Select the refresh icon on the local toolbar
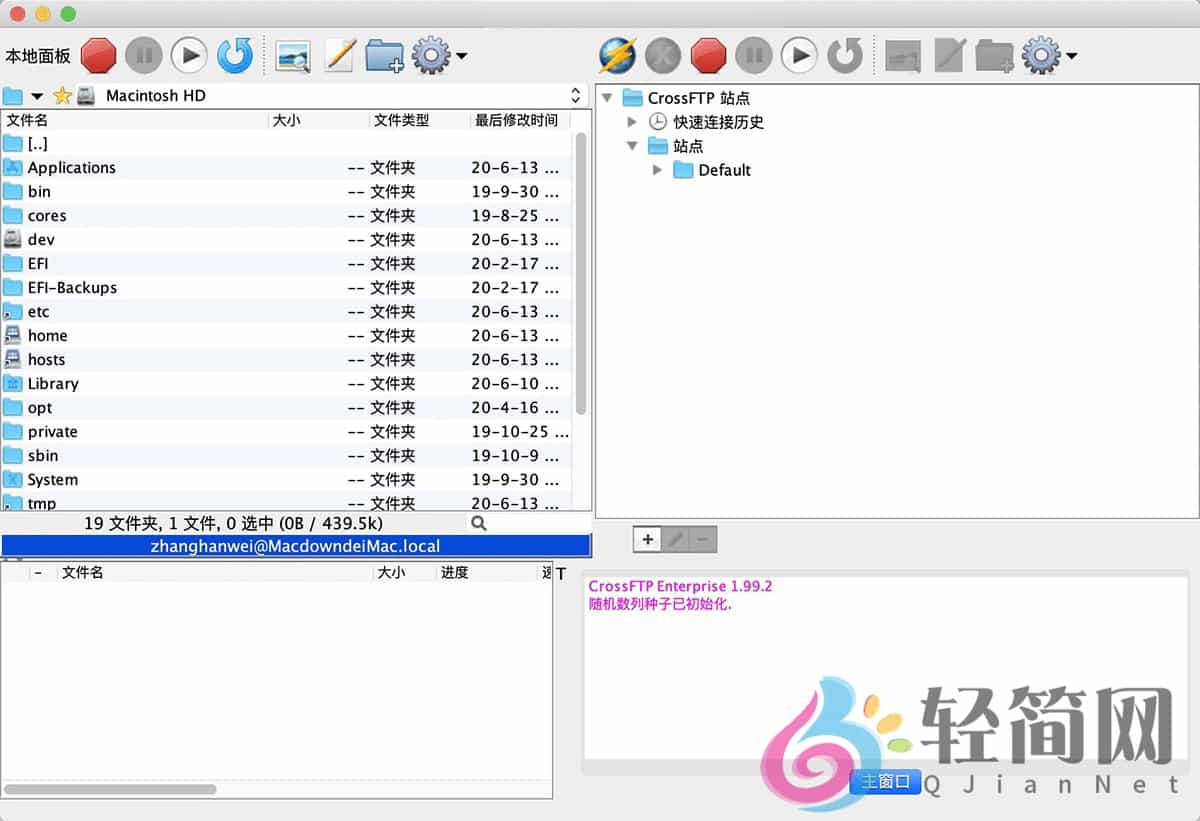This screenshot has height=821, width=1200. click(235, 55)
